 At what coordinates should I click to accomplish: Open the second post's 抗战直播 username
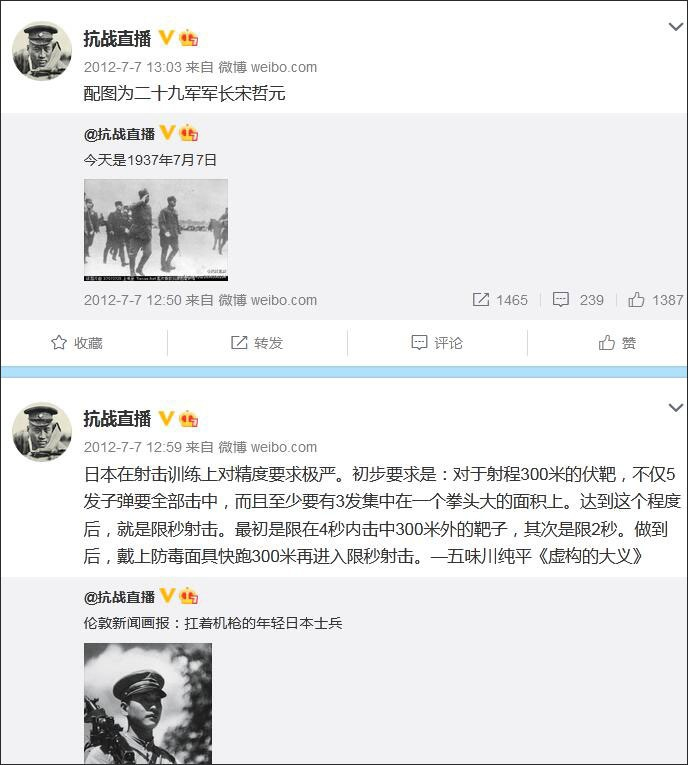(117, 419)
